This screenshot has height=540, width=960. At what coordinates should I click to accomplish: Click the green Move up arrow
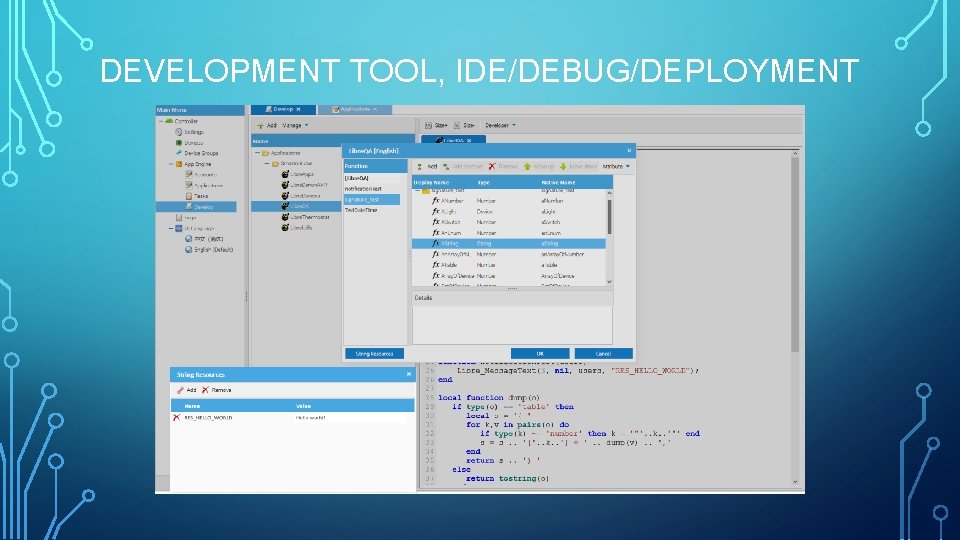click(x=527, y=167)
